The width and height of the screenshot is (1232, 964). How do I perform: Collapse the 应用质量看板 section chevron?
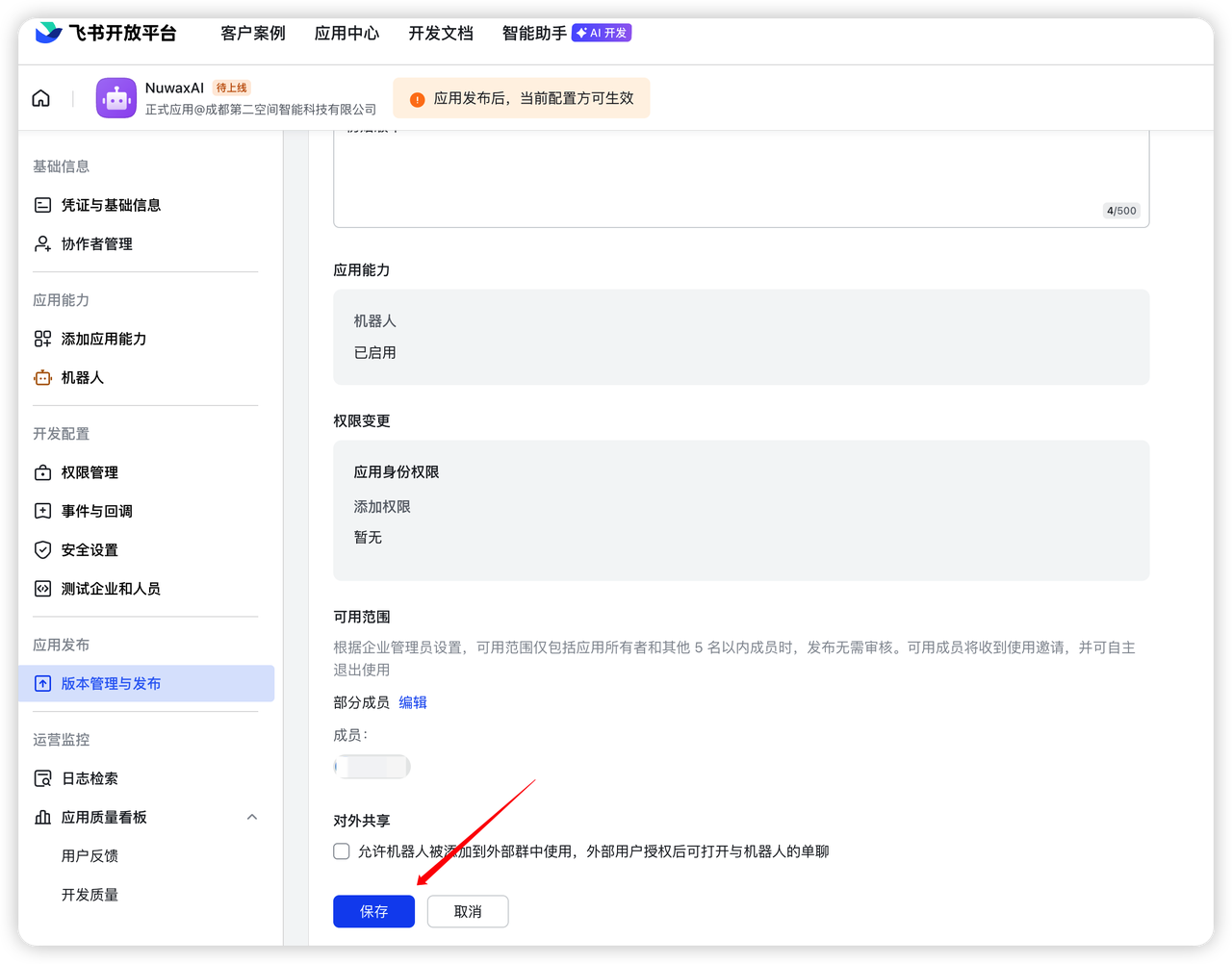[252, 817]
